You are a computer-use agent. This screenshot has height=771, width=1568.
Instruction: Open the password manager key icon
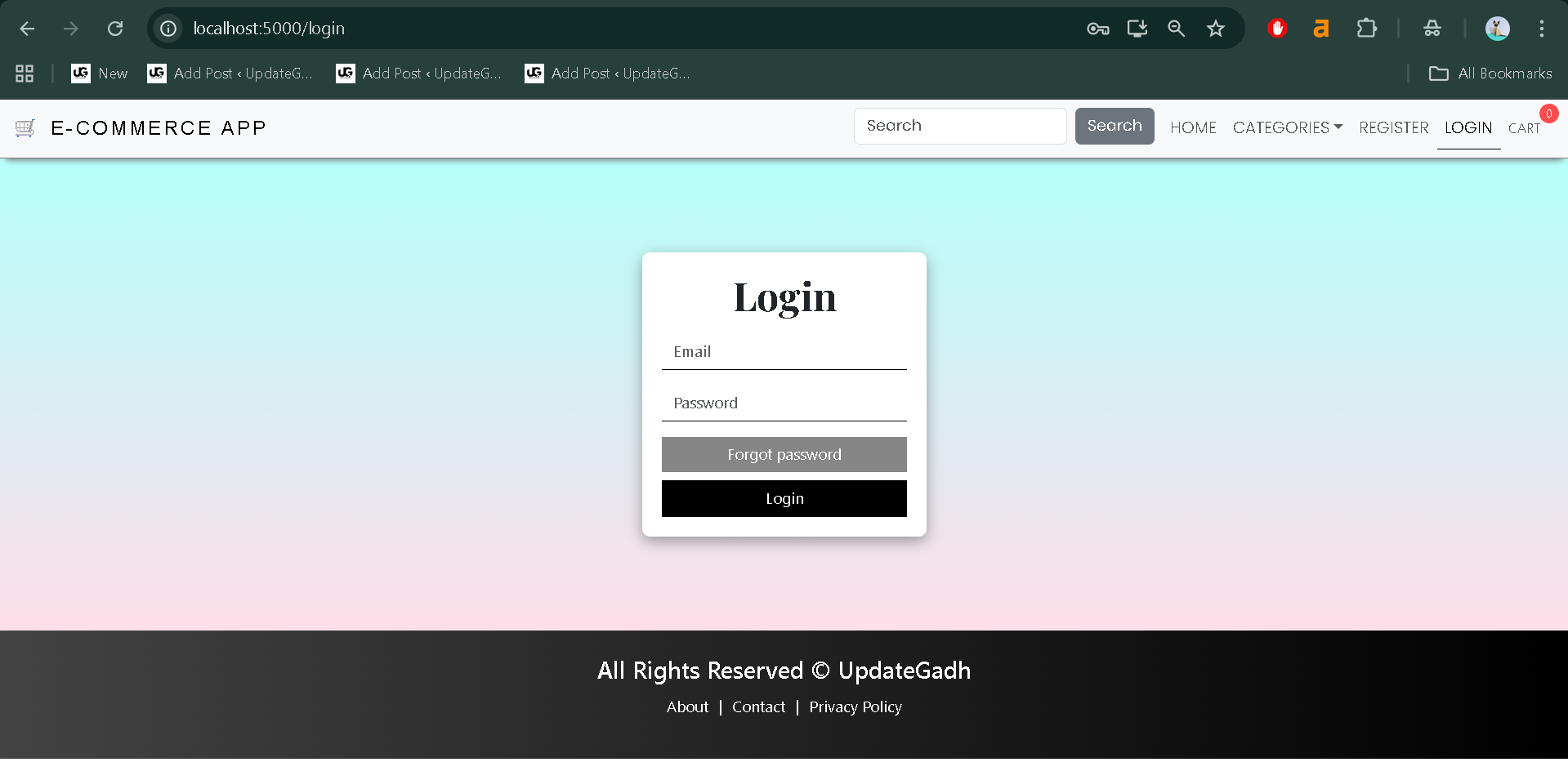click(1097, 28)
